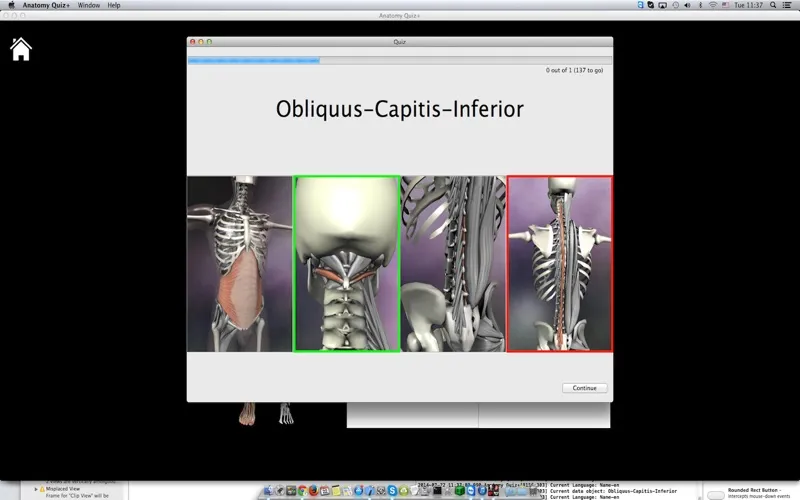Click the Obliquus-Capitis-Inferior heading
800x500 pixels.
point(399,109)
